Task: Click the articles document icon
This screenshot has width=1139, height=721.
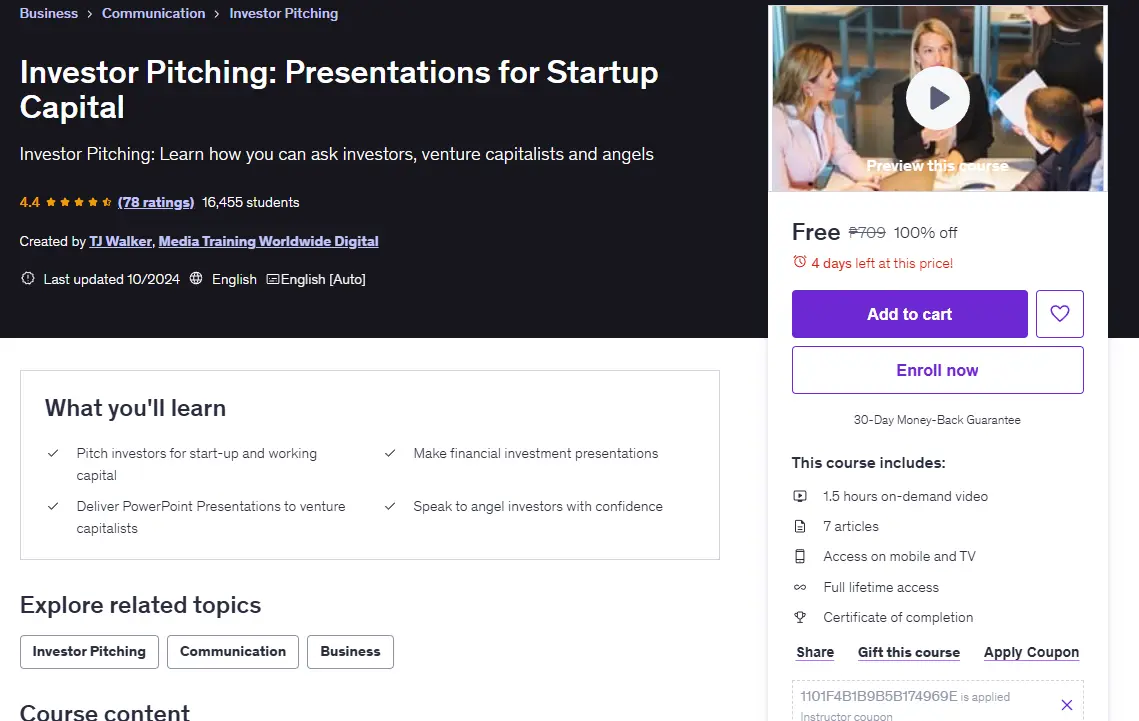Action: click(x=800, y=526)
